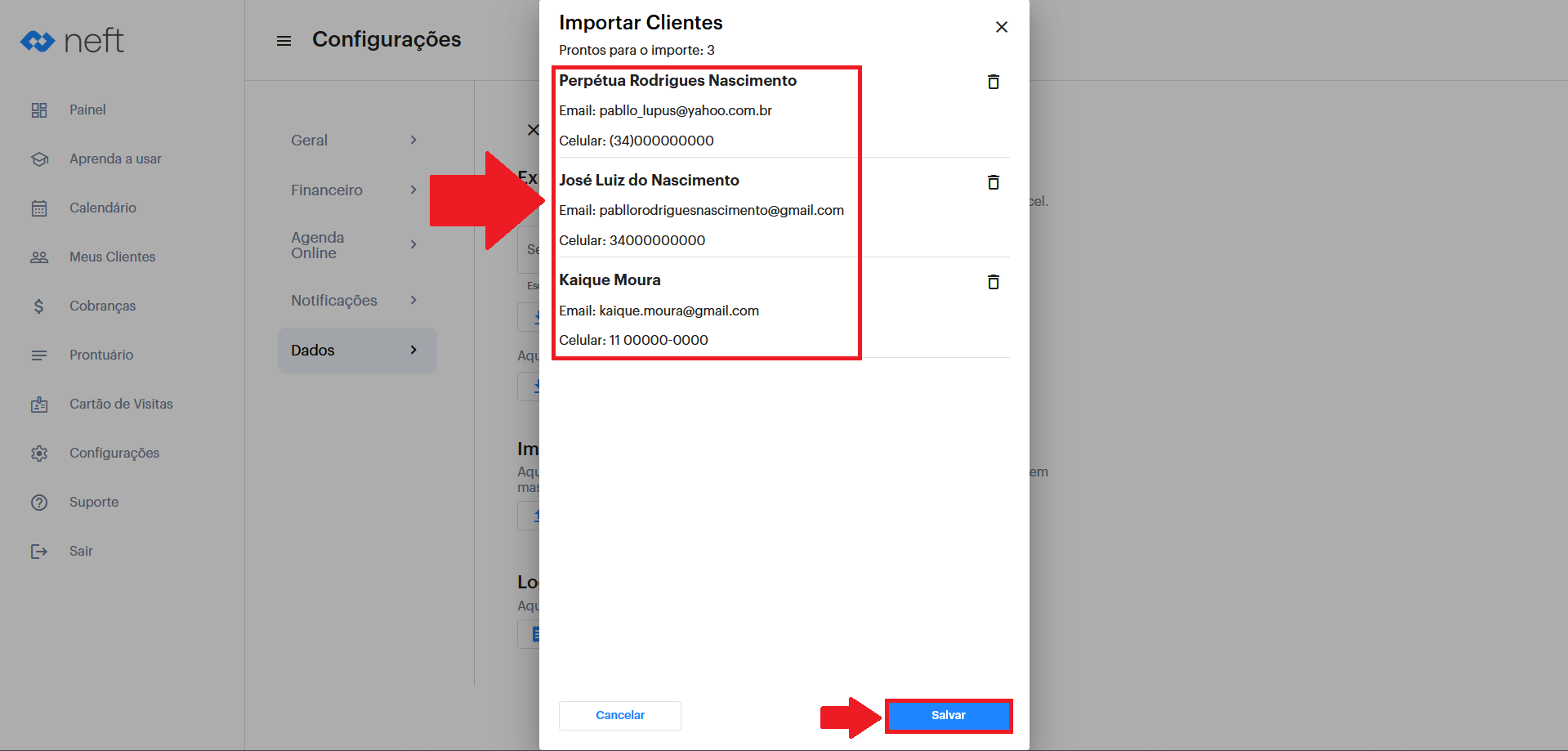Open Painel from the sidebar
The width and height of the screenshot is (1568, 751).
87,110
